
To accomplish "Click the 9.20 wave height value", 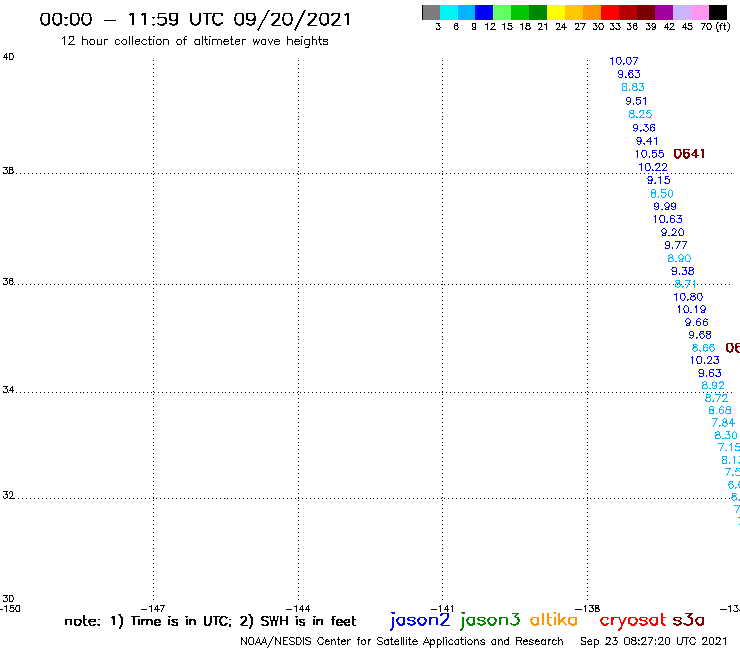I will pos(673,232).
